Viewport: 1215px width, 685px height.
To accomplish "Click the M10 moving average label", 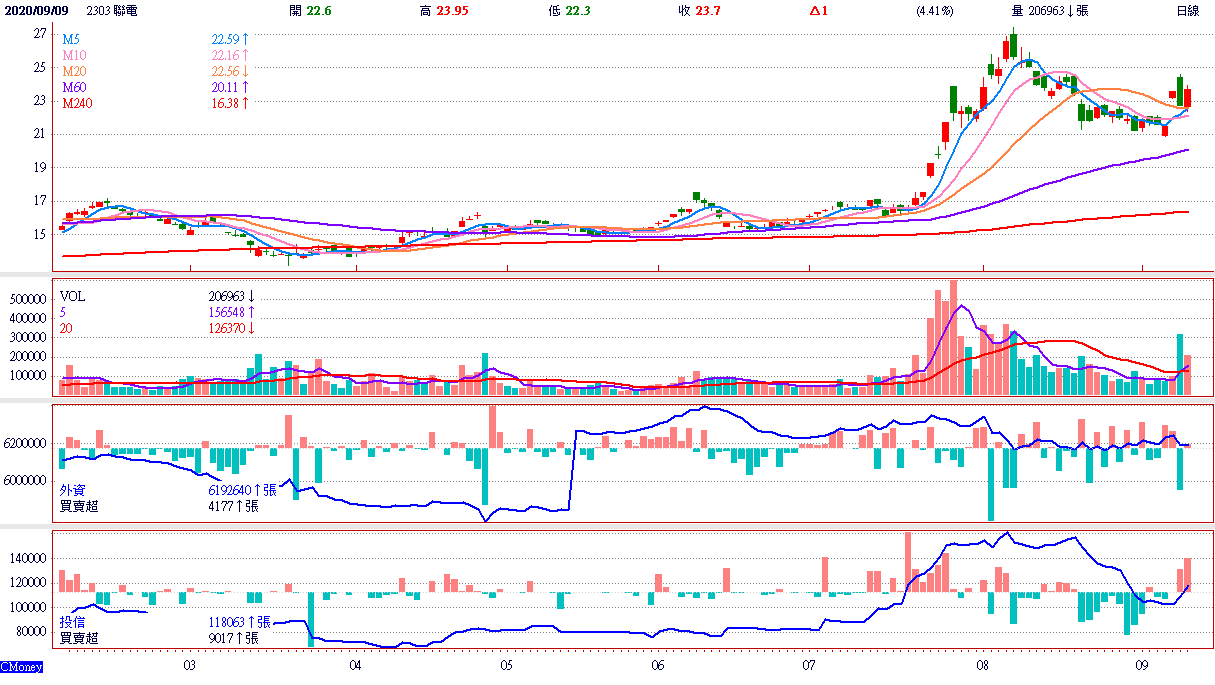I will [x=73, y=55].
